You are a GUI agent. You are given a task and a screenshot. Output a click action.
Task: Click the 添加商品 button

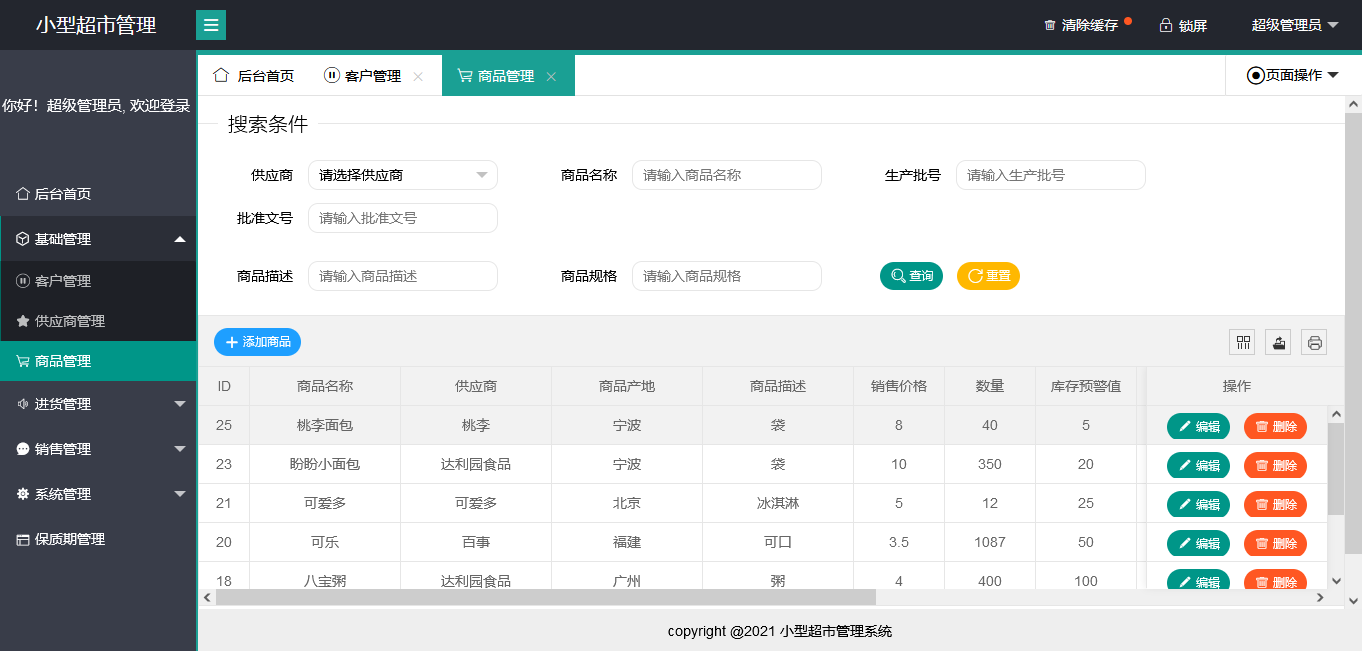tap(257, 342)
